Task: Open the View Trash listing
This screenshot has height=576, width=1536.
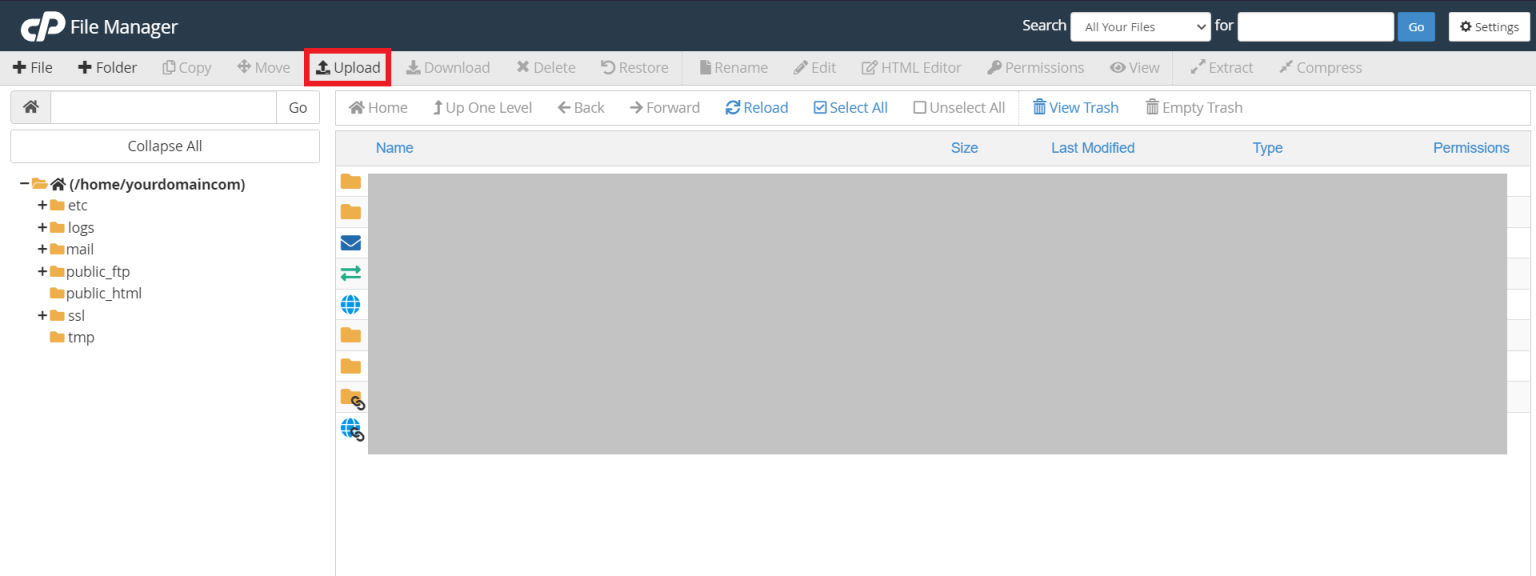Action: coord(1076,107)
